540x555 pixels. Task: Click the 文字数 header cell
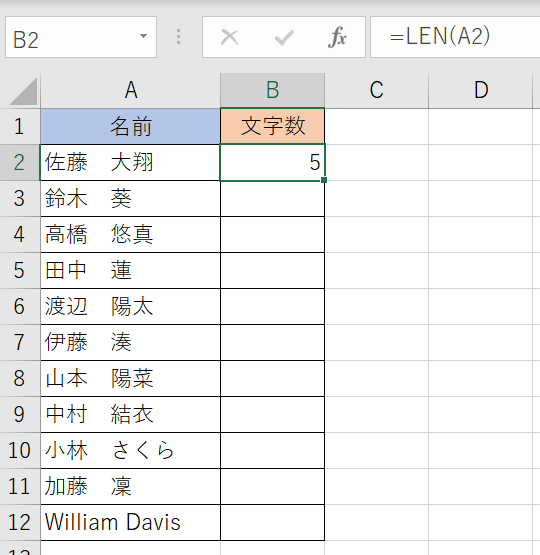[x=272, y=126]
